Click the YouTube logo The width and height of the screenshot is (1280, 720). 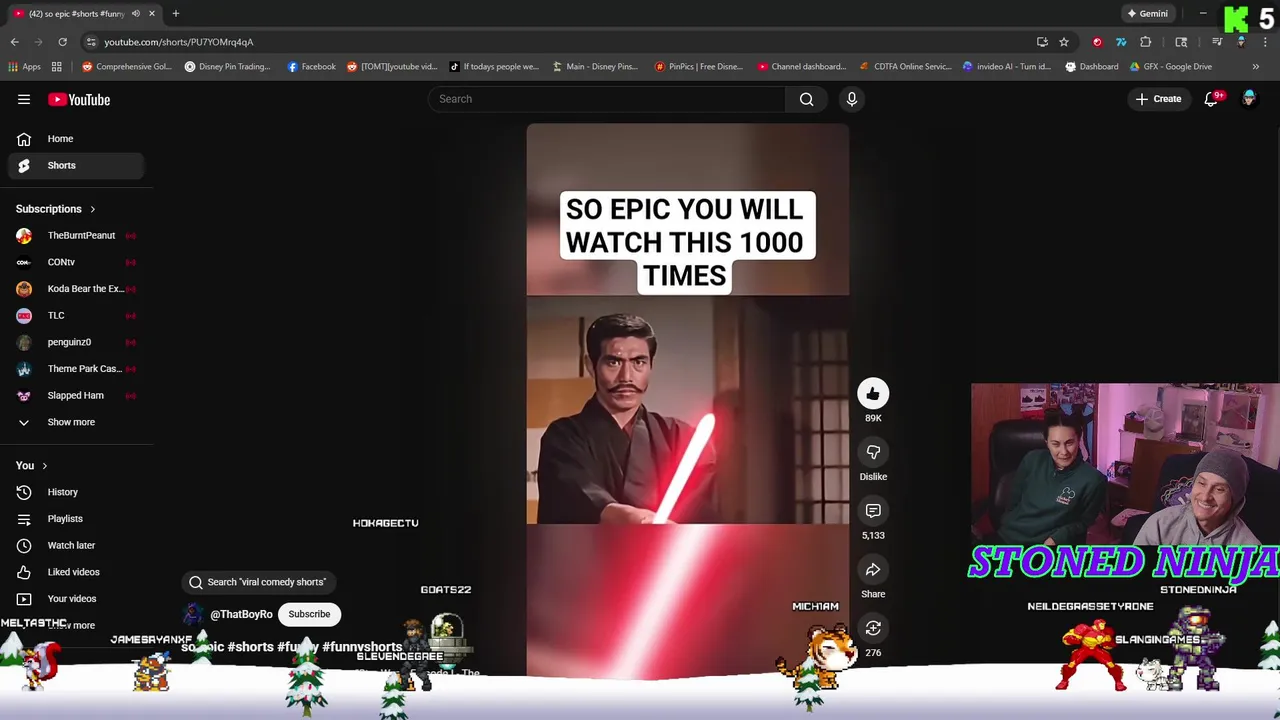click(79, 99)
